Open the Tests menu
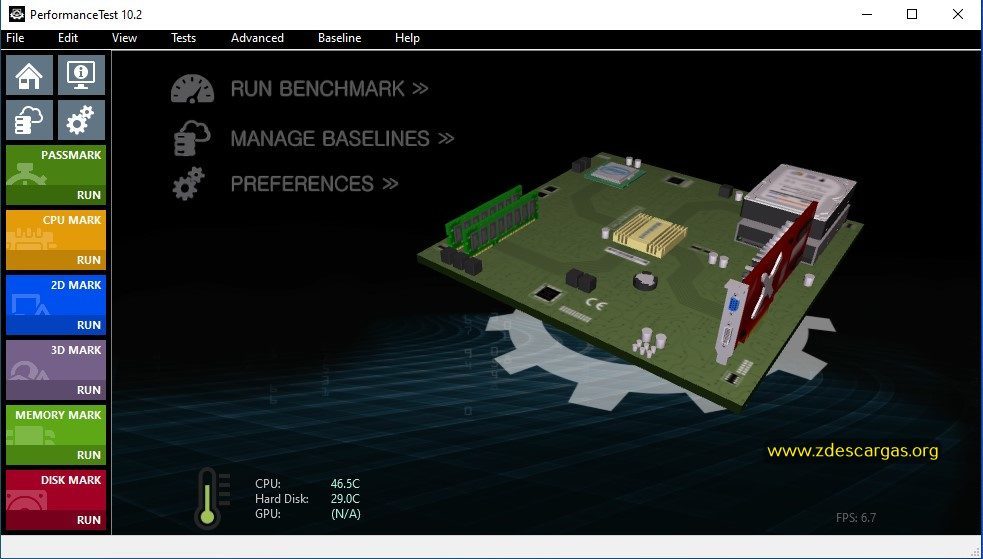Viewport: 983px width, 559px height. coord(184,38)
